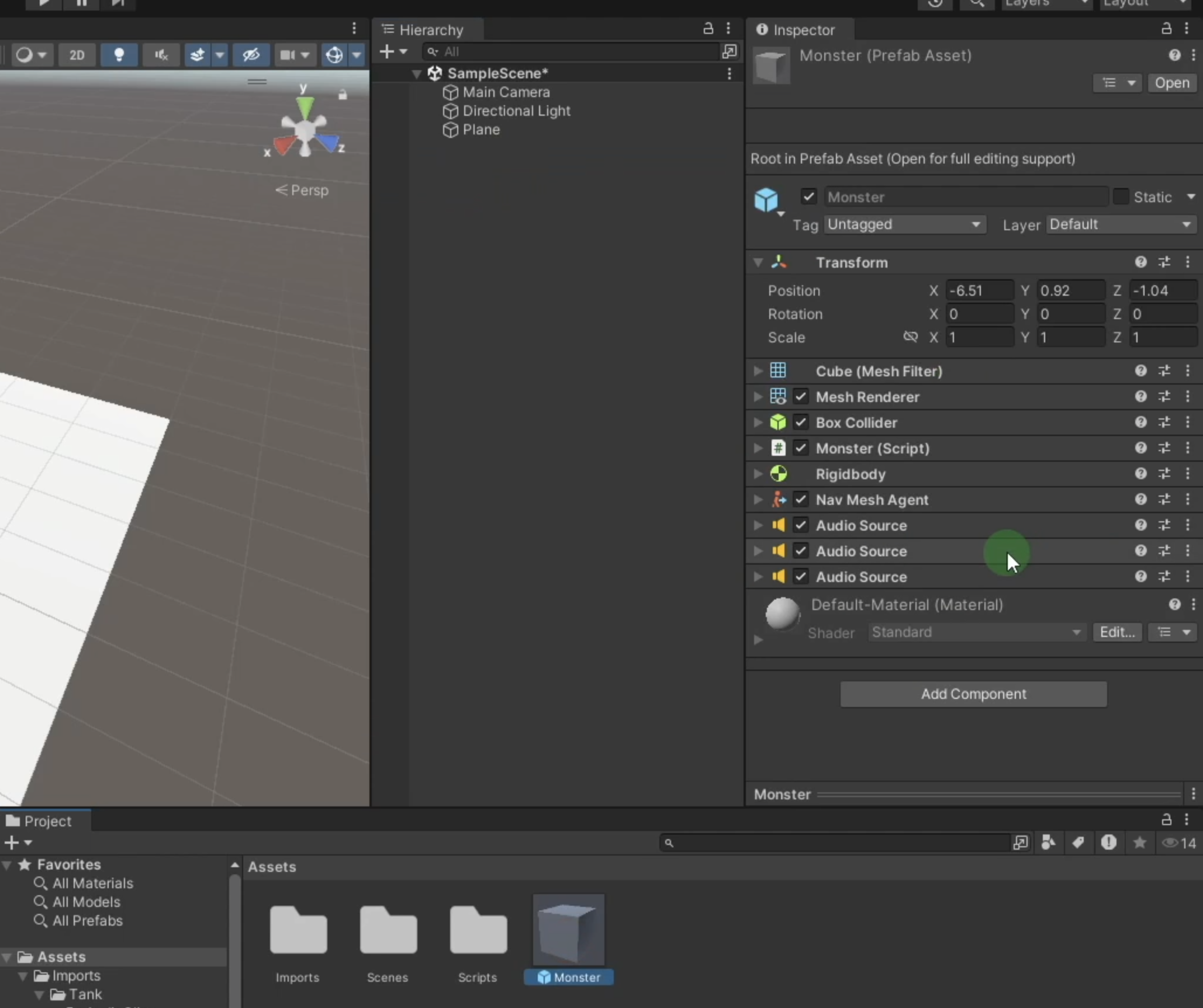
Task: Collapse the SampleScene hierarchy tree
Action: 417,74
